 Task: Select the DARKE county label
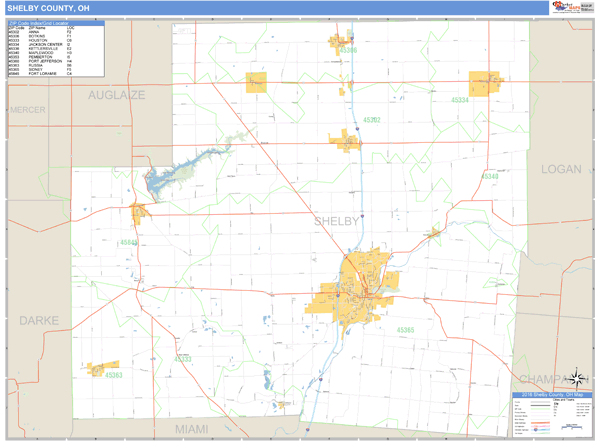pos(38,320)
